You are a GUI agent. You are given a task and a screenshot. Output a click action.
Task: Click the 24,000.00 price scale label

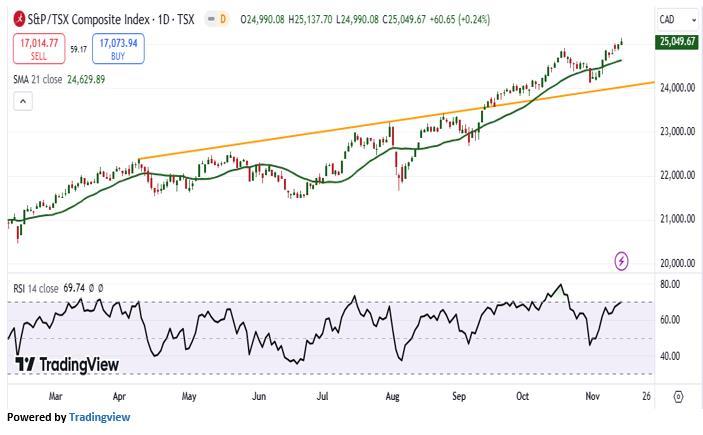tap(676, 88)
